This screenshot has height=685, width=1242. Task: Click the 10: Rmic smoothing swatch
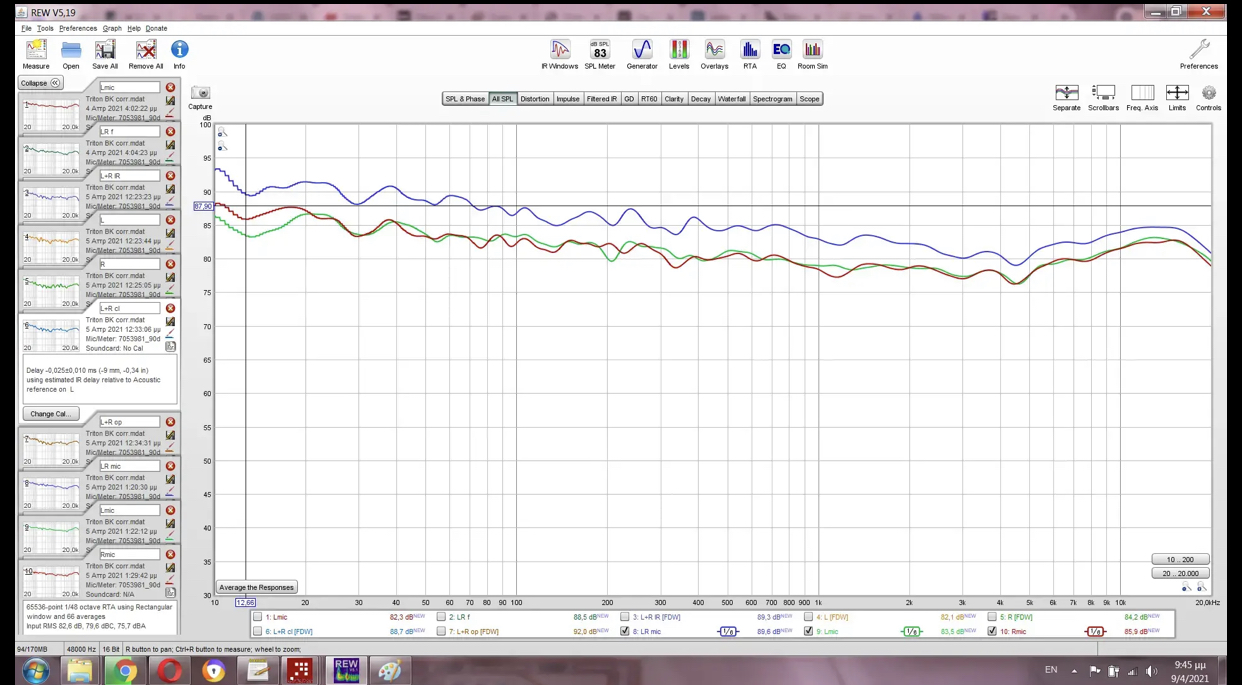(1095, 632)
